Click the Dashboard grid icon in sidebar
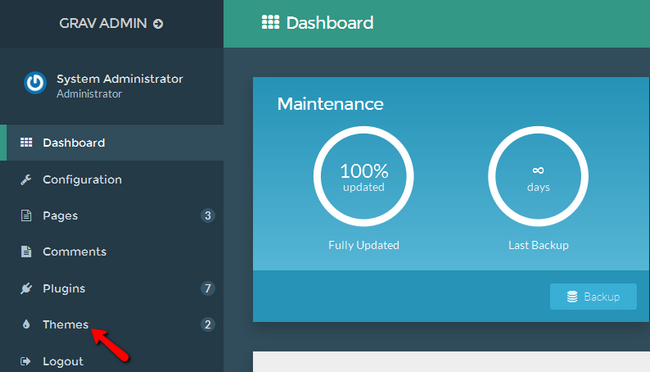The height and width of the screenshot is (372, 650). (26, 143)
